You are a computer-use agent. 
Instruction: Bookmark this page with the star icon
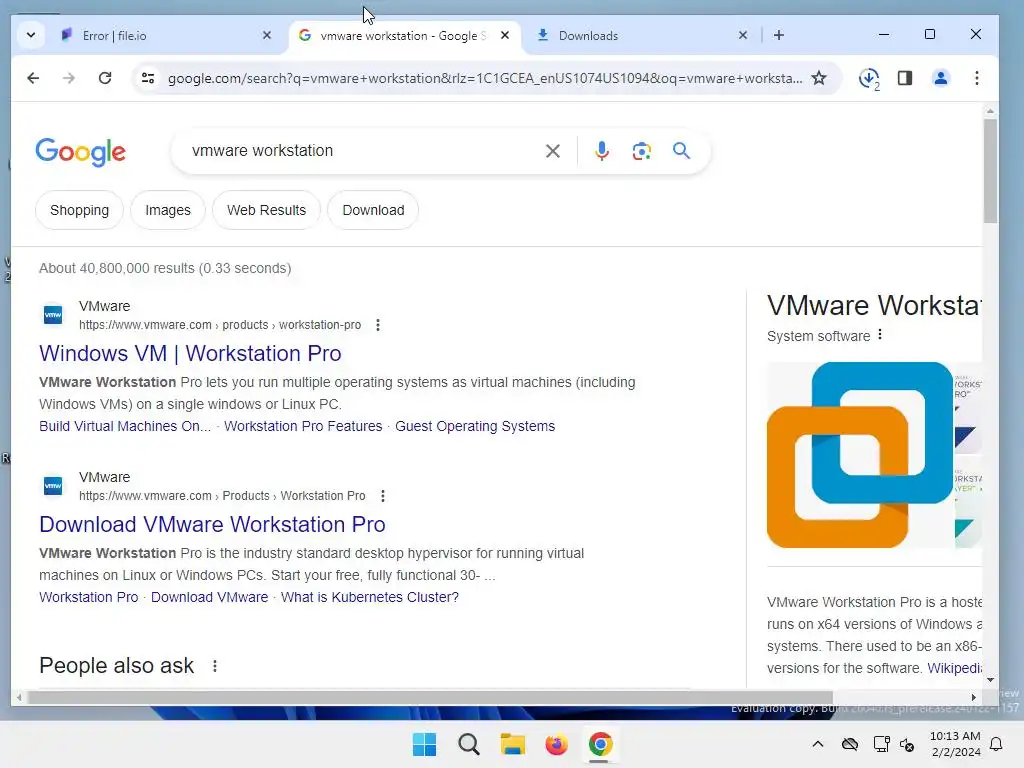(x=818, y=78)
